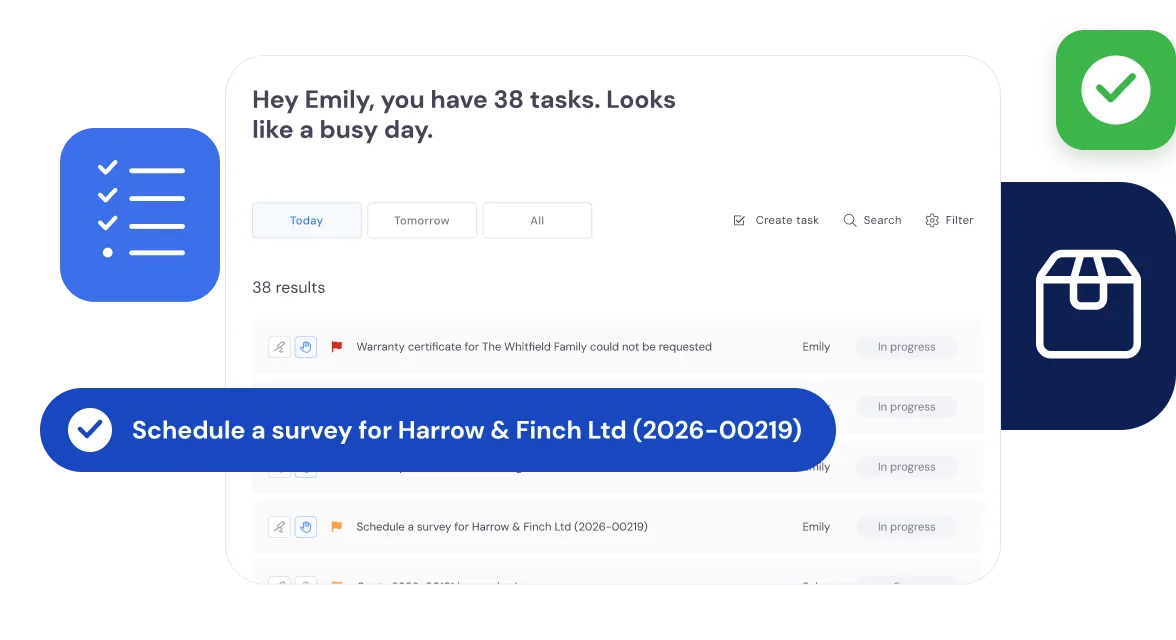The width and height of the screenshot is (1176, 640).
Task: Switch to the Tomorrow tab
Action: pyautogui.click(x=422, y=221)
